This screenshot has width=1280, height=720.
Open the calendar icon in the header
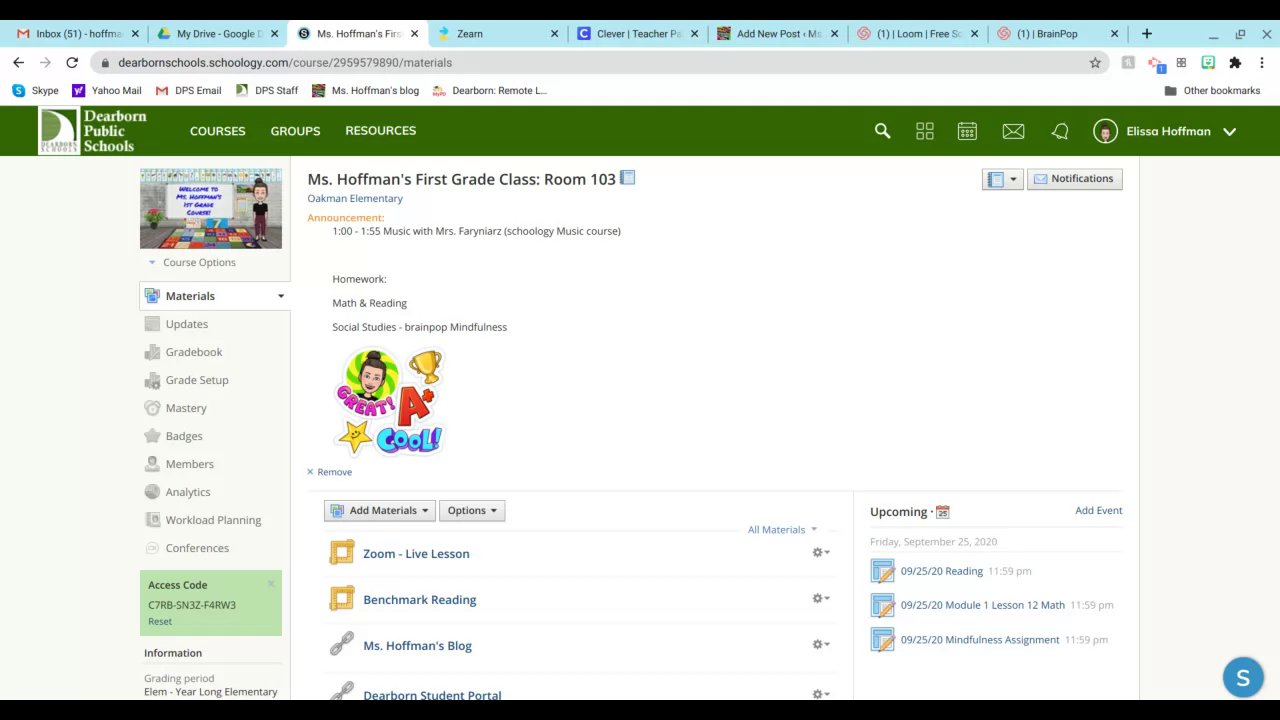[967, 131]
